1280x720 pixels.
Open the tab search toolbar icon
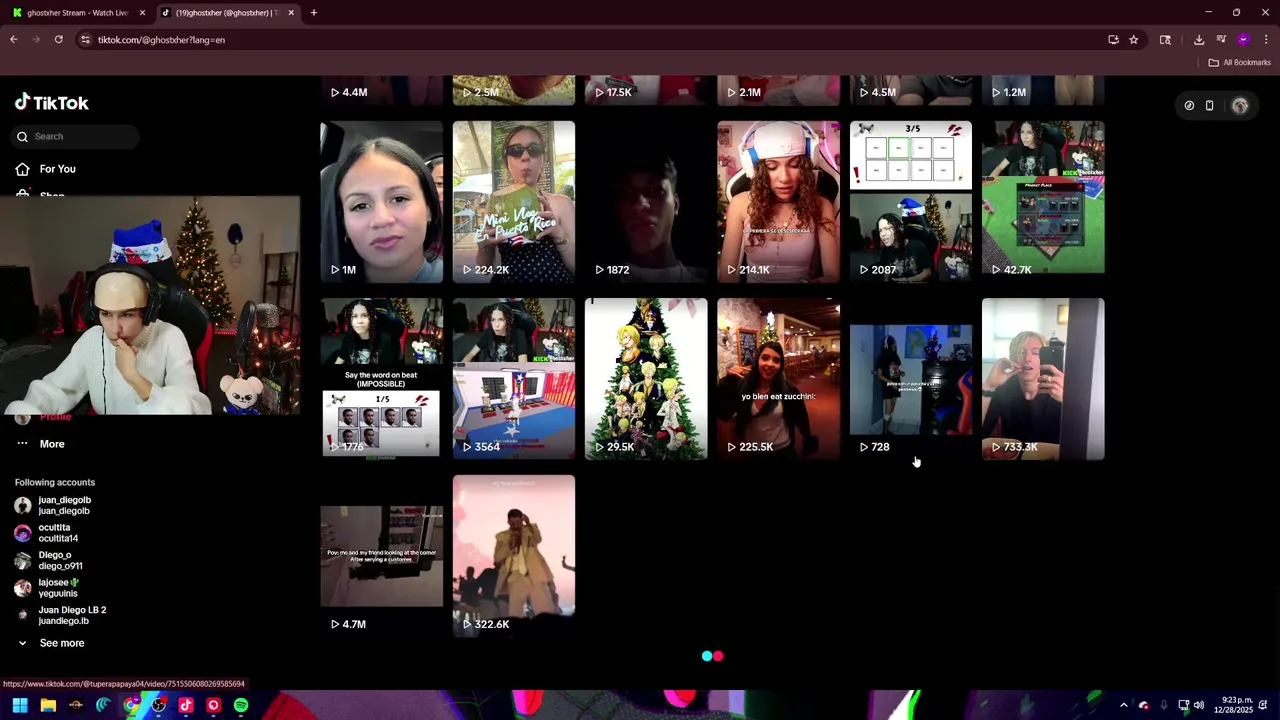[x=1165, y=40]
